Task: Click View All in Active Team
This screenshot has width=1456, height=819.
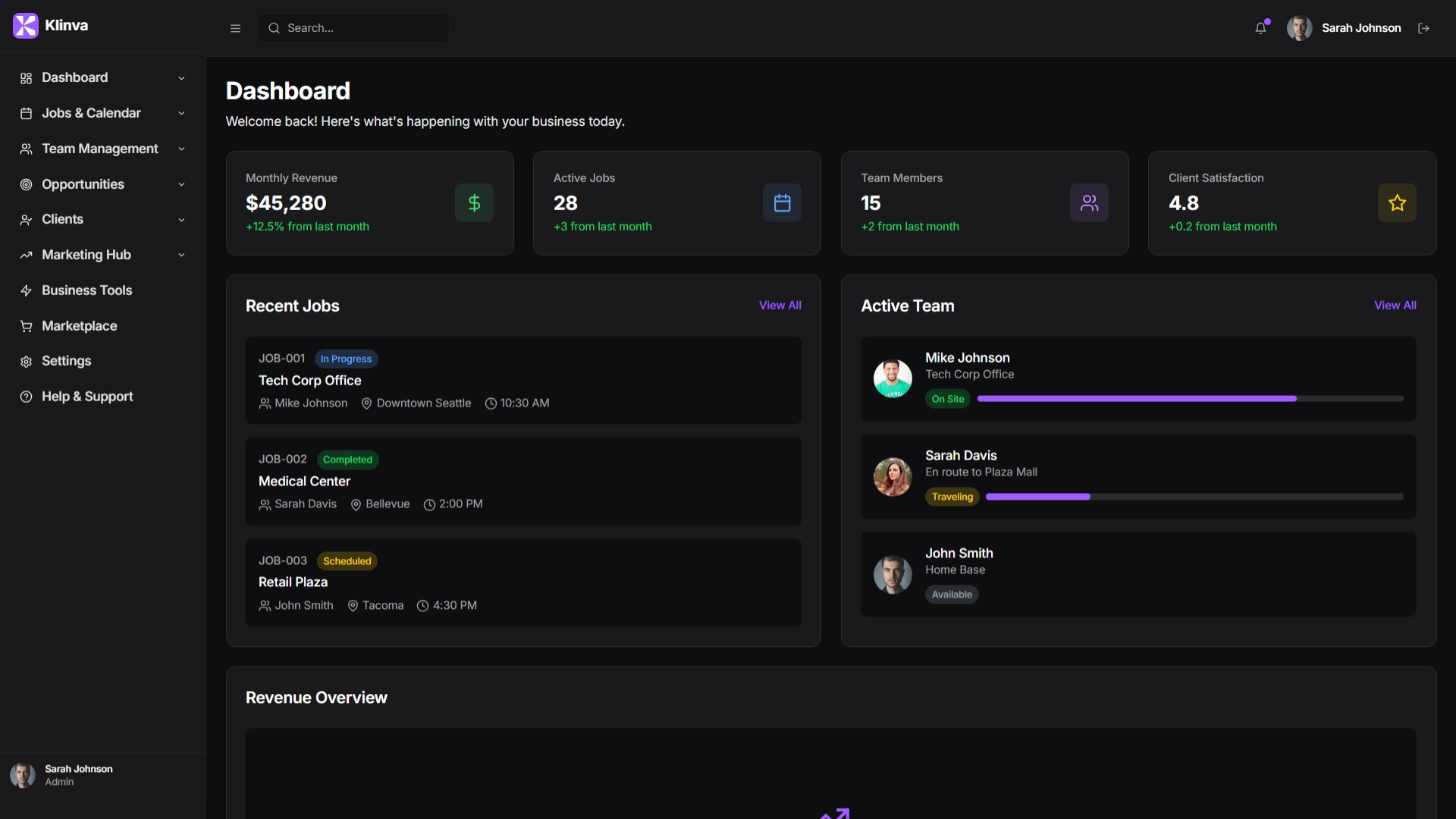Action: (x=1395, y=305)
